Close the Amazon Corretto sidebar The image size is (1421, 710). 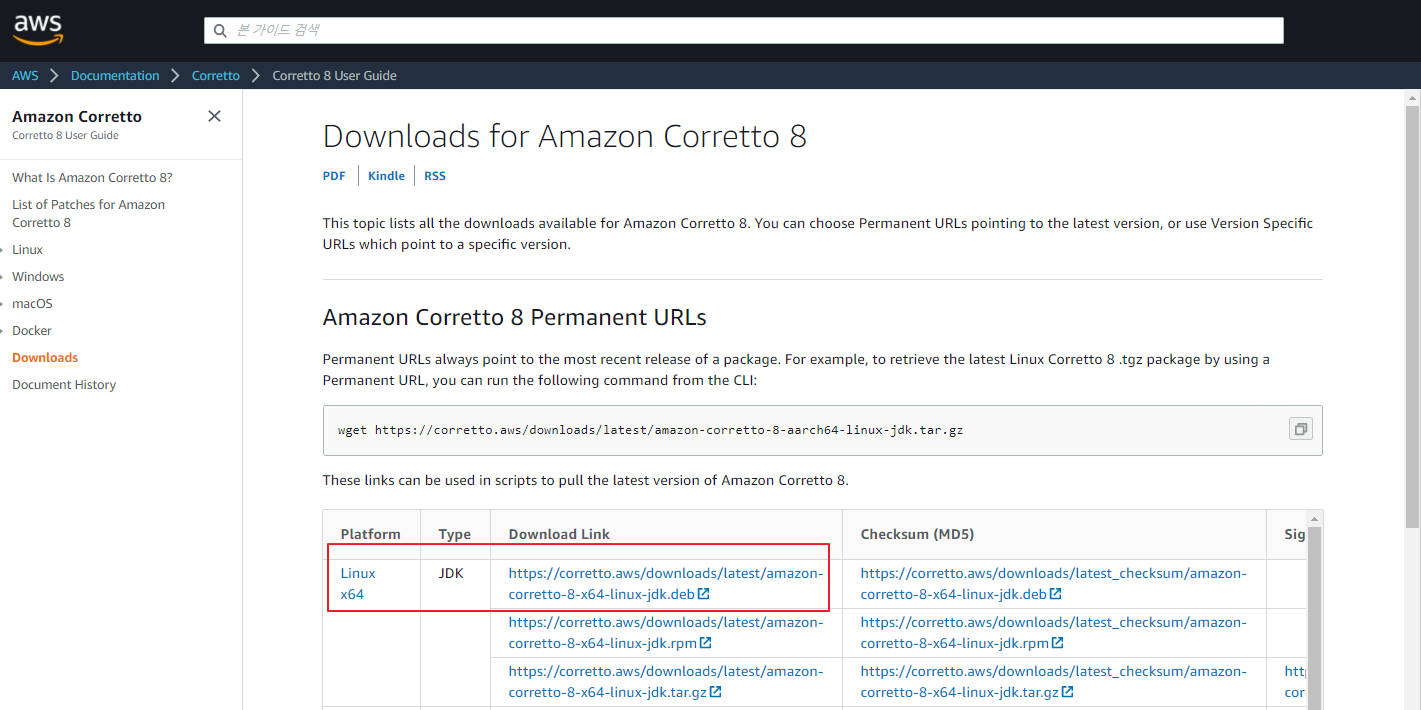[x=214, y=116]
